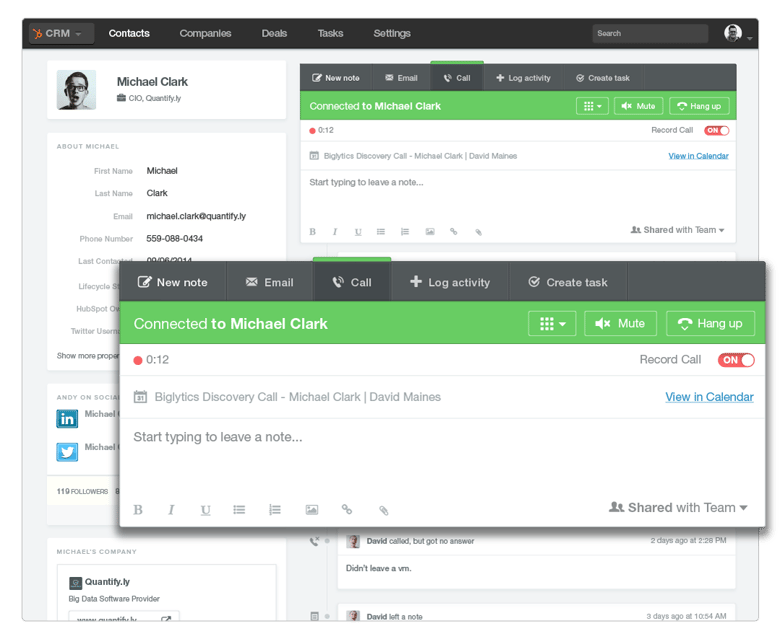Insert image using enlarged note toolbar icon

[312, 510]
